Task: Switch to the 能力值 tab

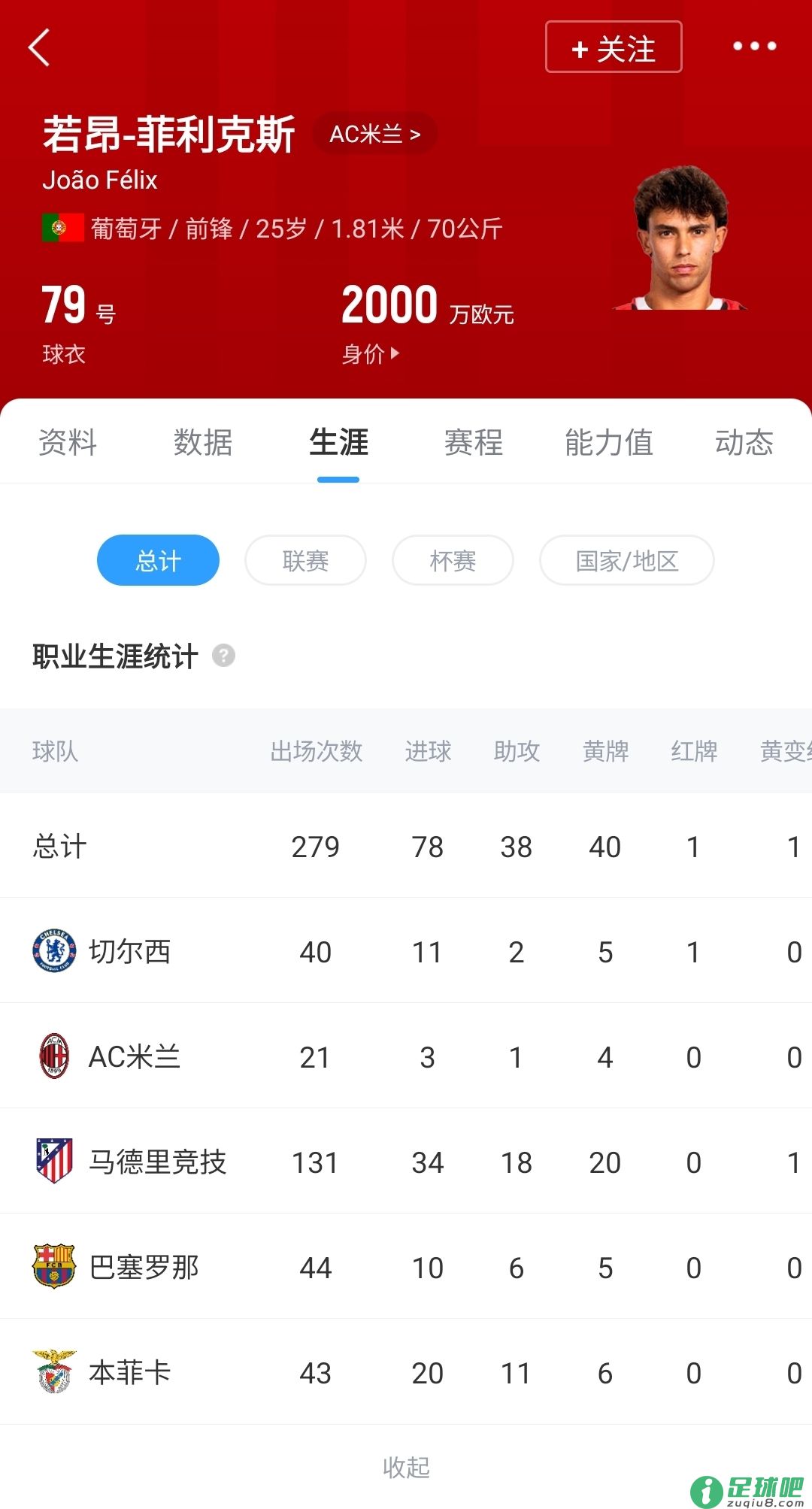Action: [x=608, y=442]
